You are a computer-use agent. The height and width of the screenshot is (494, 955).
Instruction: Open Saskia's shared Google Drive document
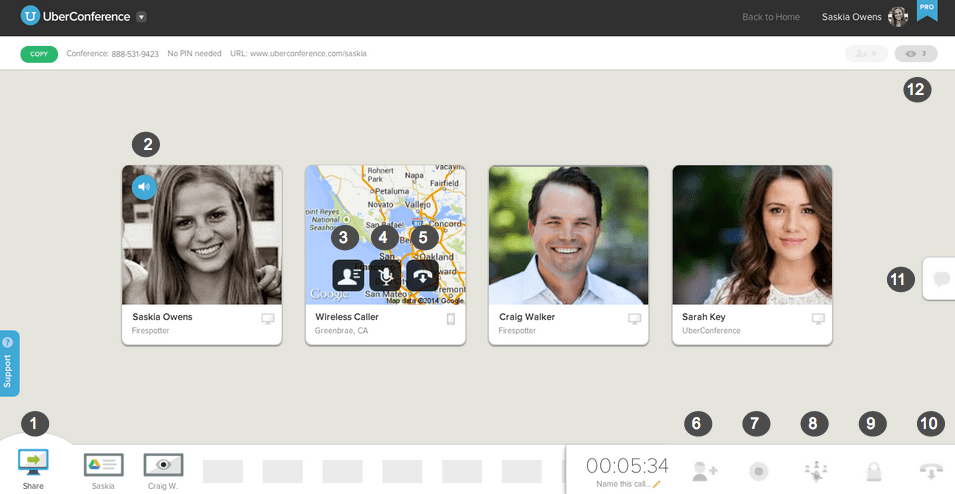tap(104, 466)
